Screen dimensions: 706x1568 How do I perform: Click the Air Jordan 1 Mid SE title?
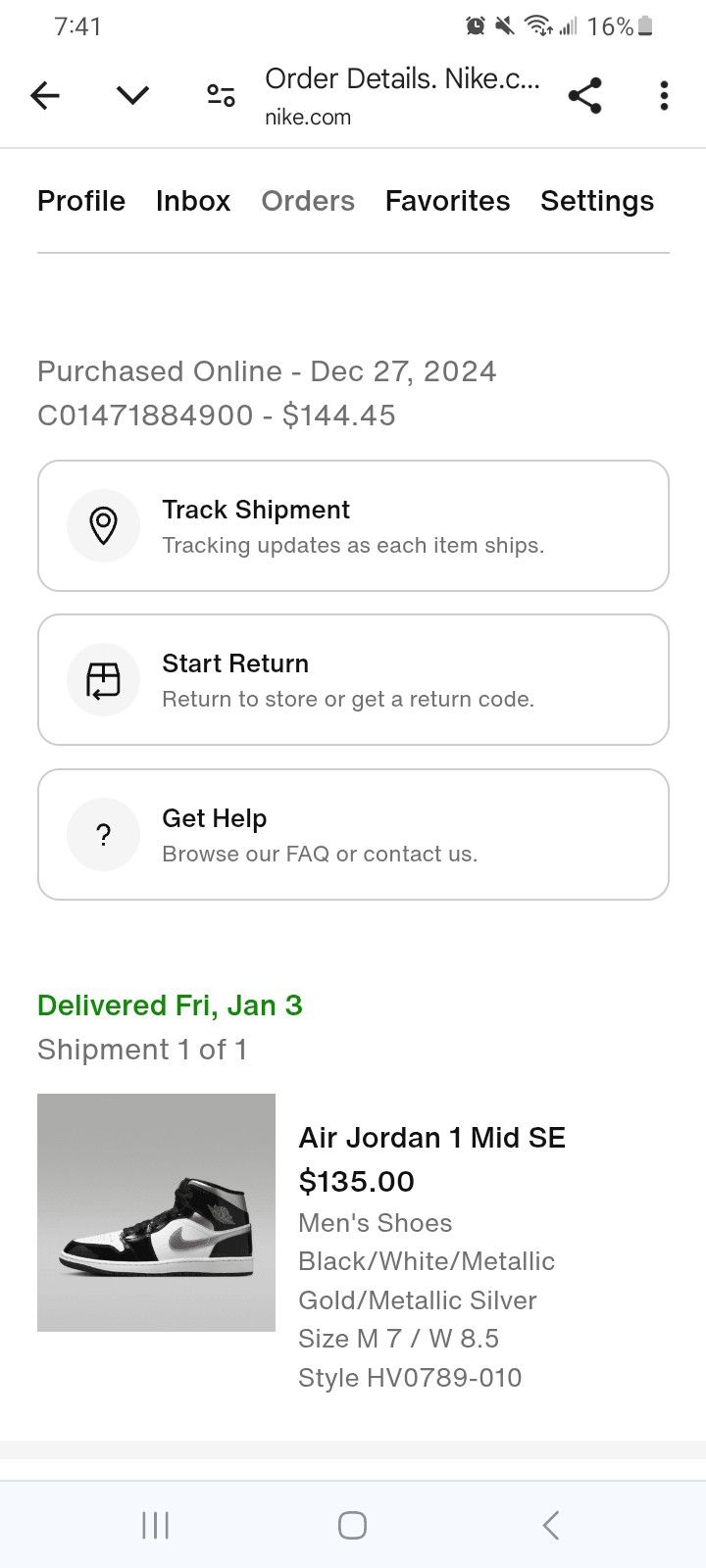pos(431,1138)
